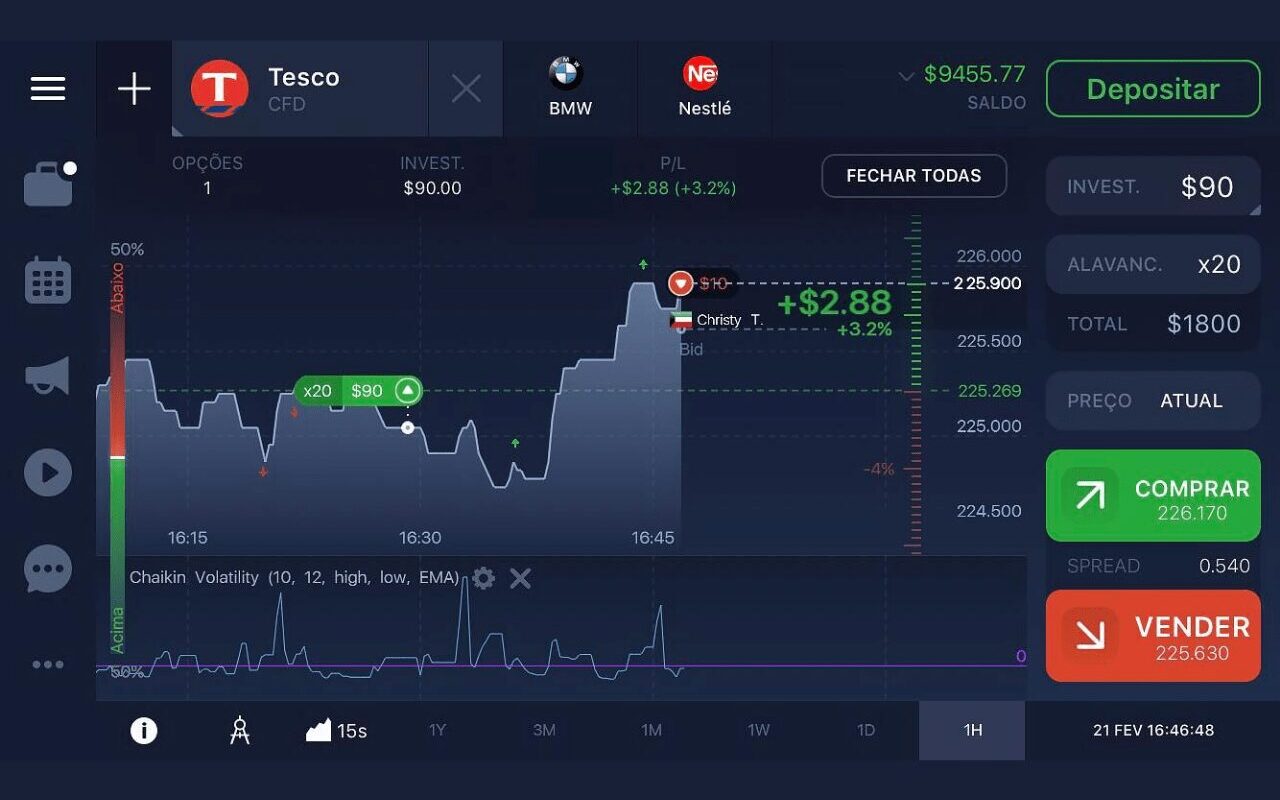Expand the balance account chevron
Screen dimensions: 1280x800
(906, 76)
